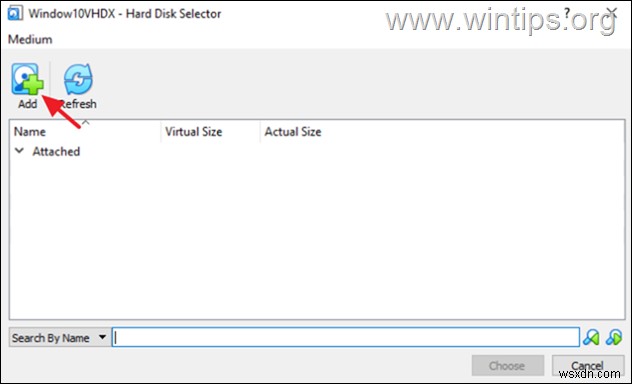This screenshot has width=632, height=384.
Task: Sort by the Actual Size column
Action: click(293, 132)
